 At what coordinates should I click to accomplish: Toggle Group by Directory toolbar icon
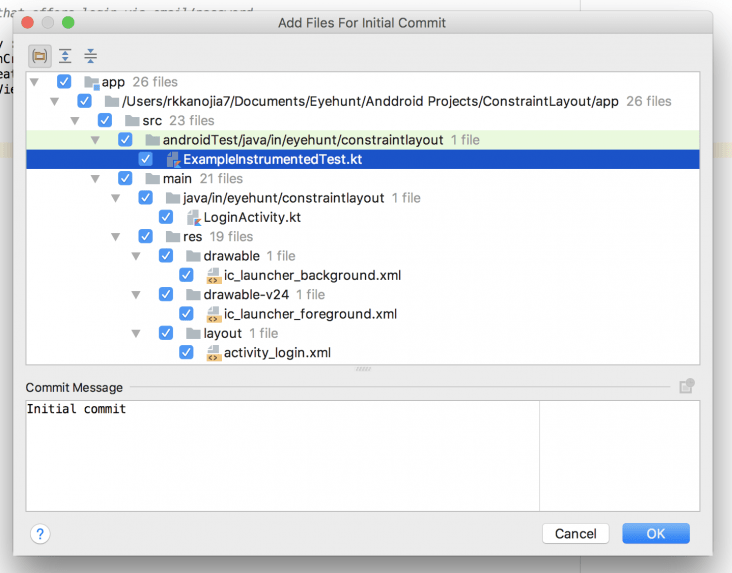[40, 56]
